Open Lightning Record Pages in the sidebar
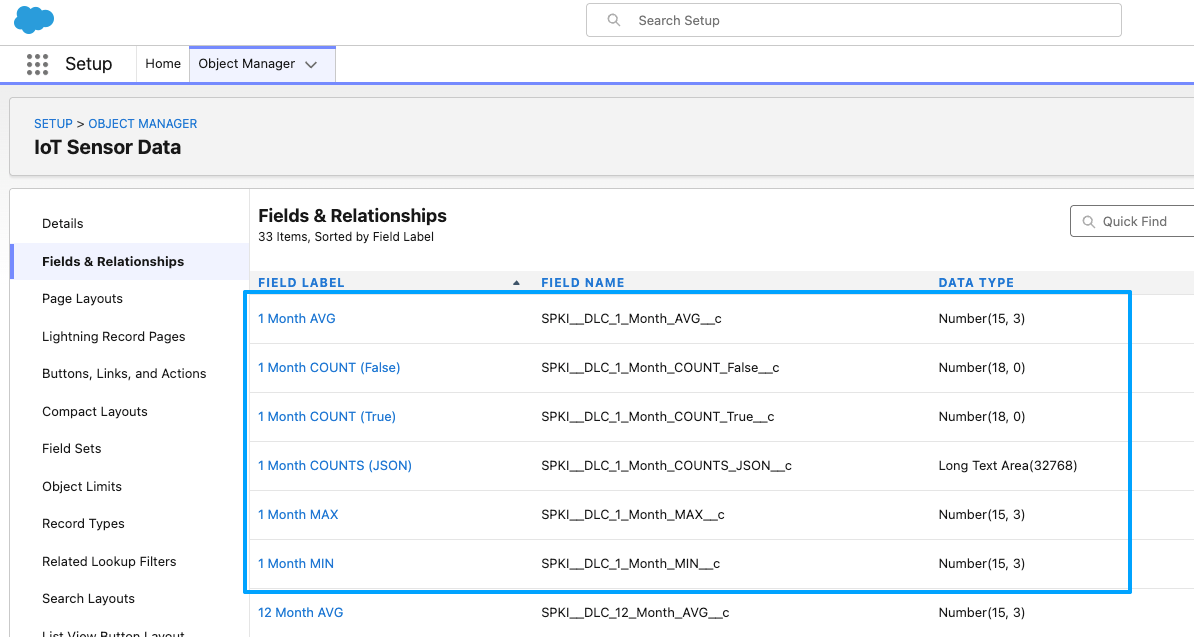This screenshot has height=637, width=1194. 113,336
